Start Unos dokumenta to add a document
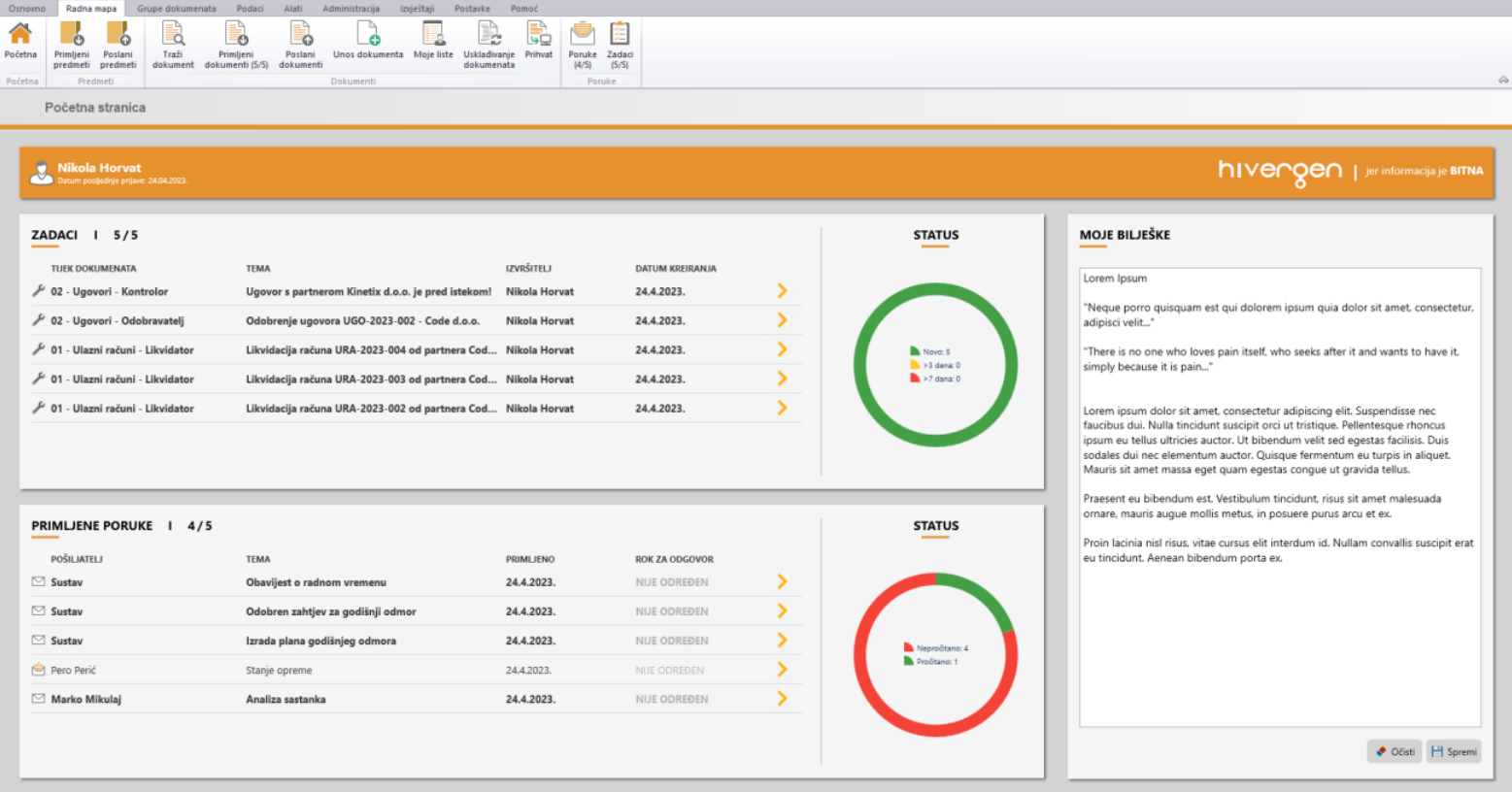The width and height of the screenshot is (1512, 792). click(368, 41)
